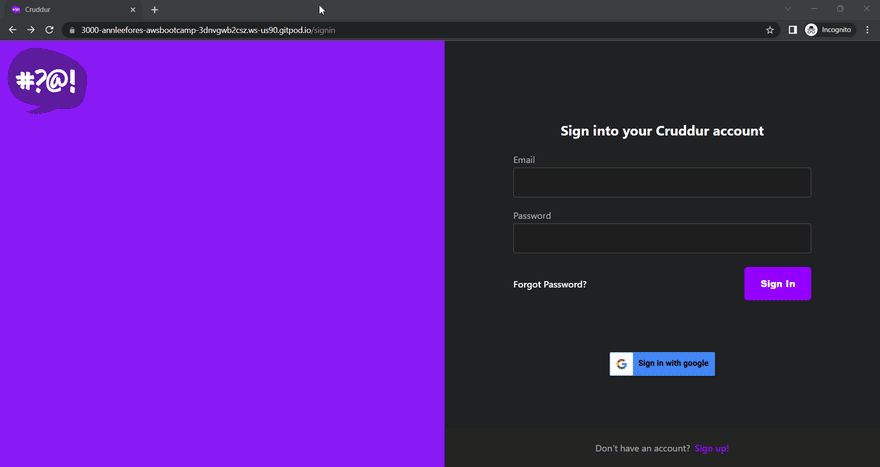
Task: Reload the page with the refresh icon
Action: (x=49, y=30)
